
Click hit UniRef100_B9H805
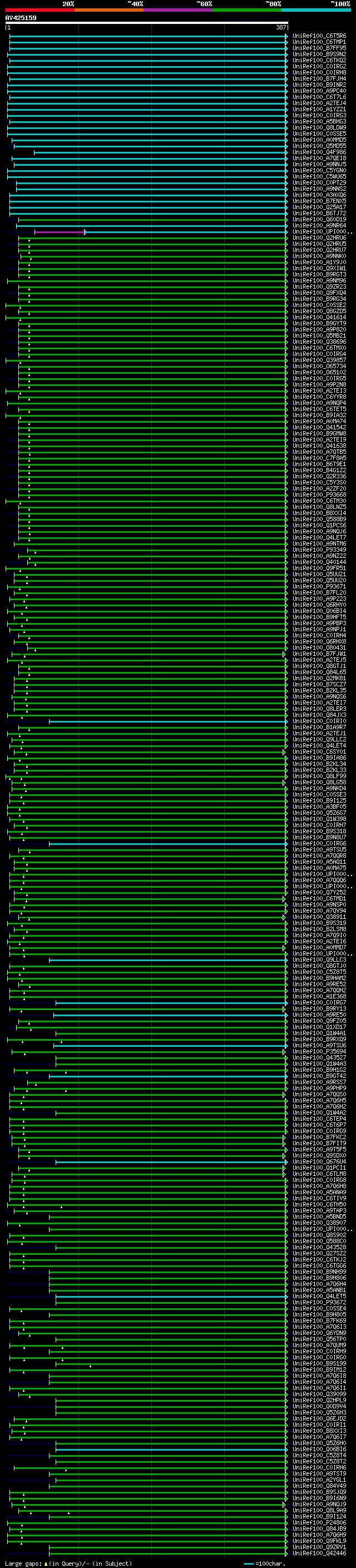tap(319, 1315)
